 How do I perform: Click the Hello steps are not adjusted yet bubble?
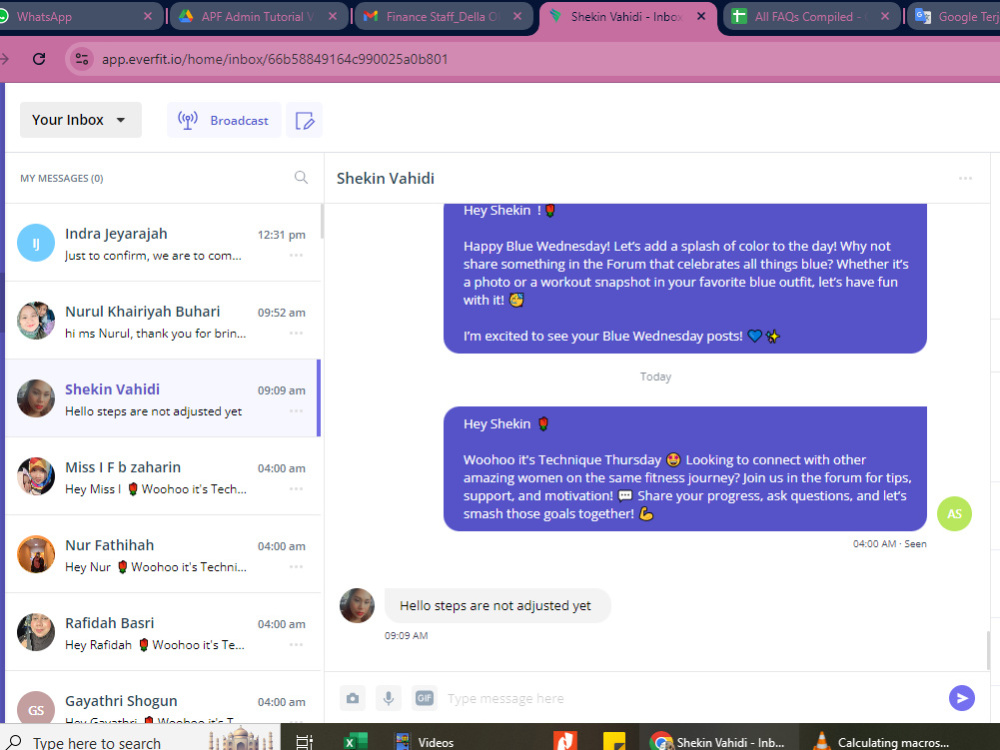coord(497,605)
